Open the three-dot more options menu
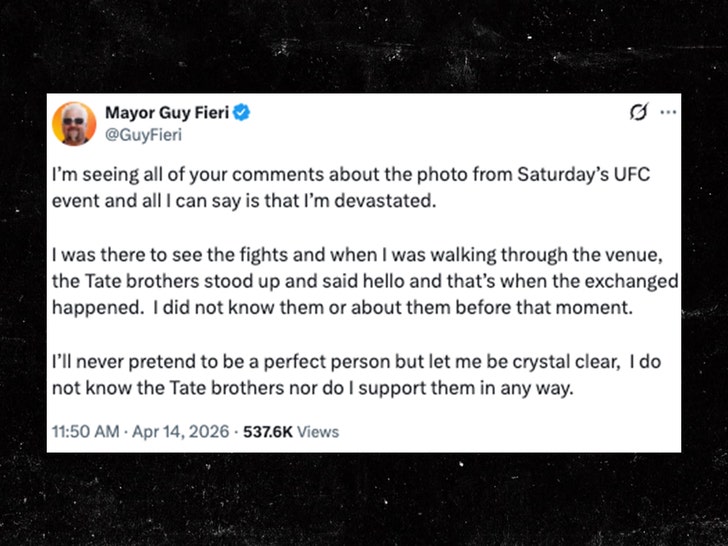The height and width of the screenshot is (546, 728). [x=668, y=113]
